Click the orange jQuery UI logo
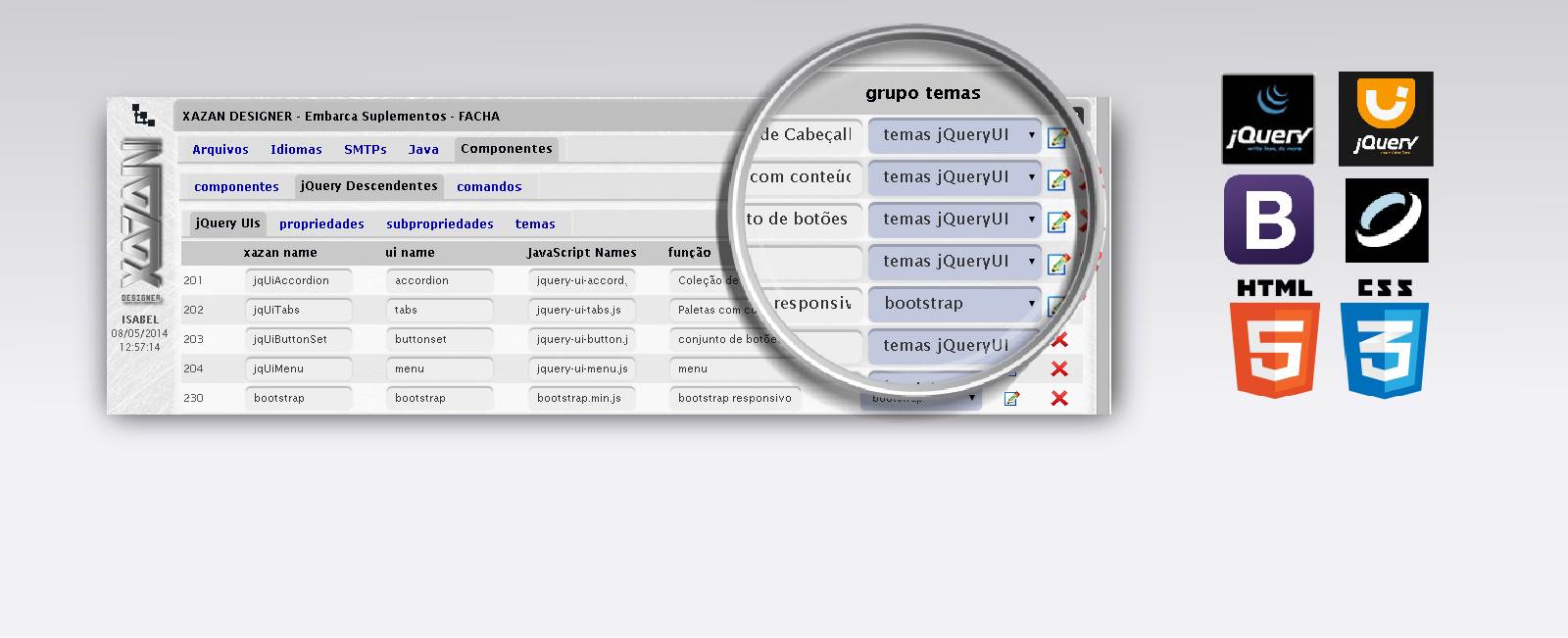 click(1386, 119)
